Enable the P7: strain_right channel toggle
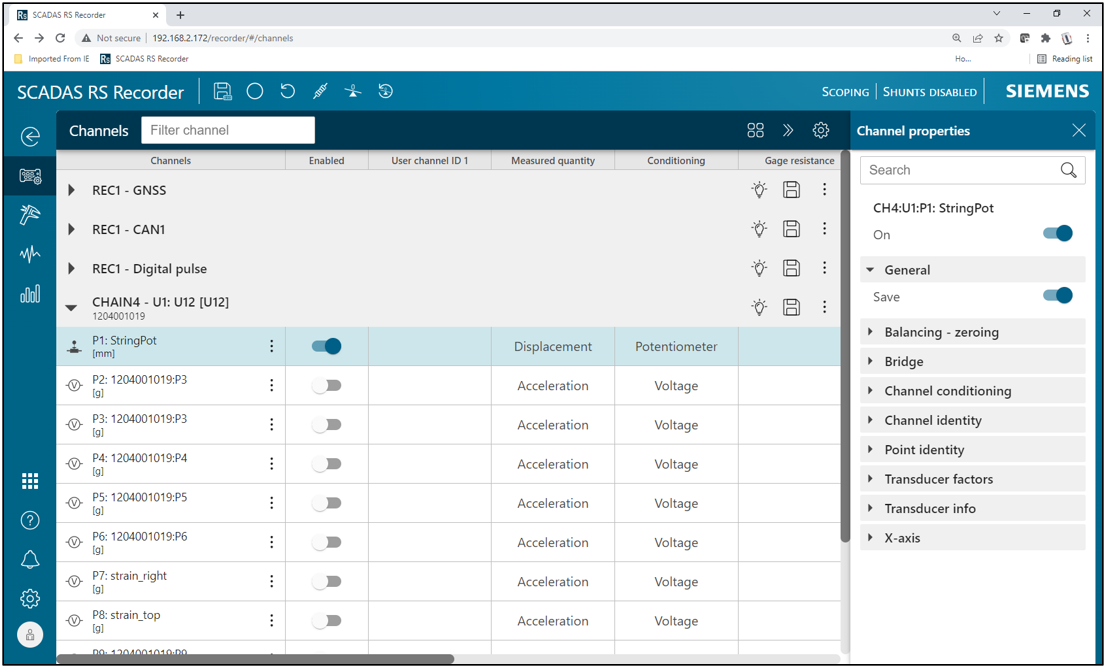Image resolution: width=1106 pixels, height=667 pixels. coord(327,581)
